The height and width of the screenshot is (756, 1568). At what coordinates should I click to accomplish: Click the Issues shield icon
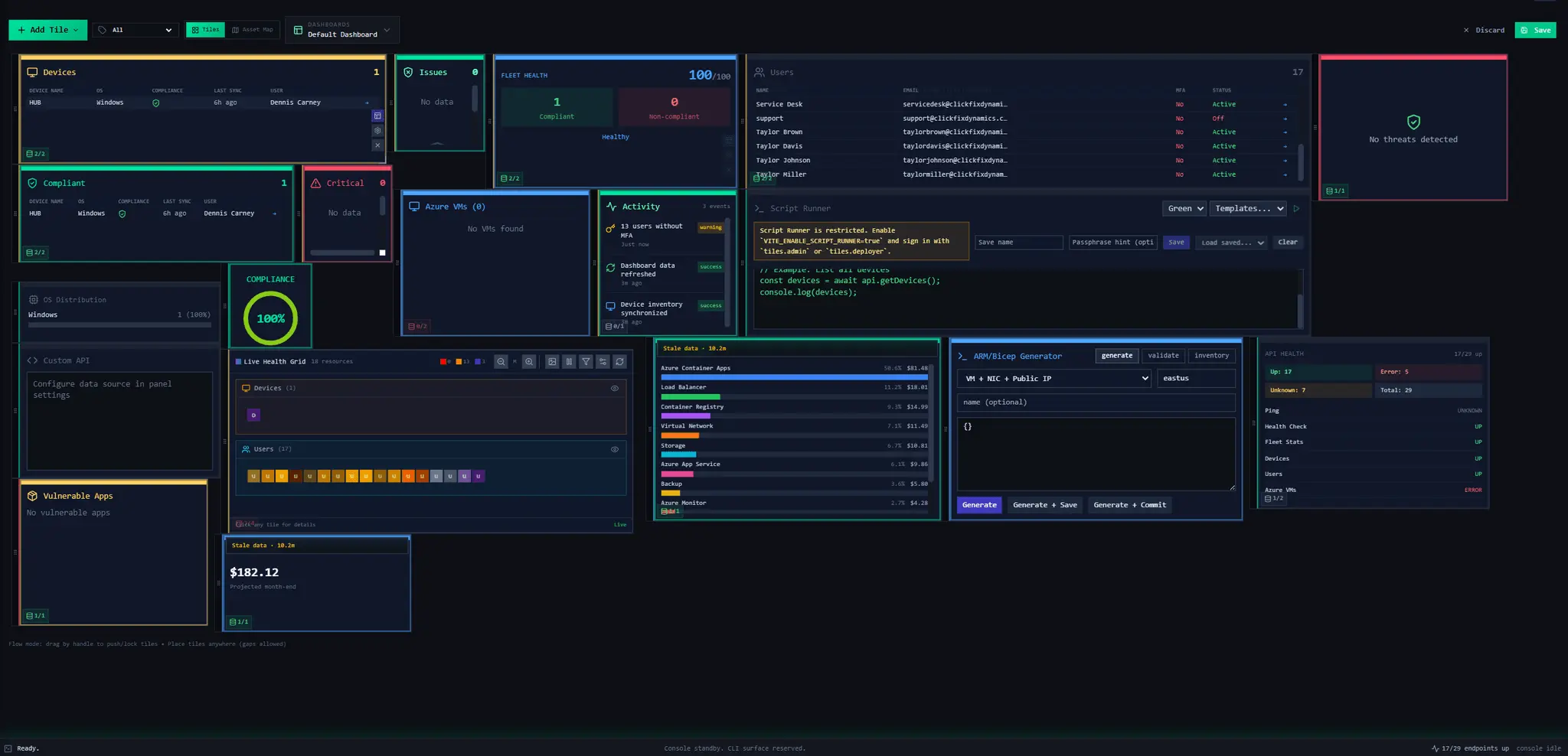(408, 72)
